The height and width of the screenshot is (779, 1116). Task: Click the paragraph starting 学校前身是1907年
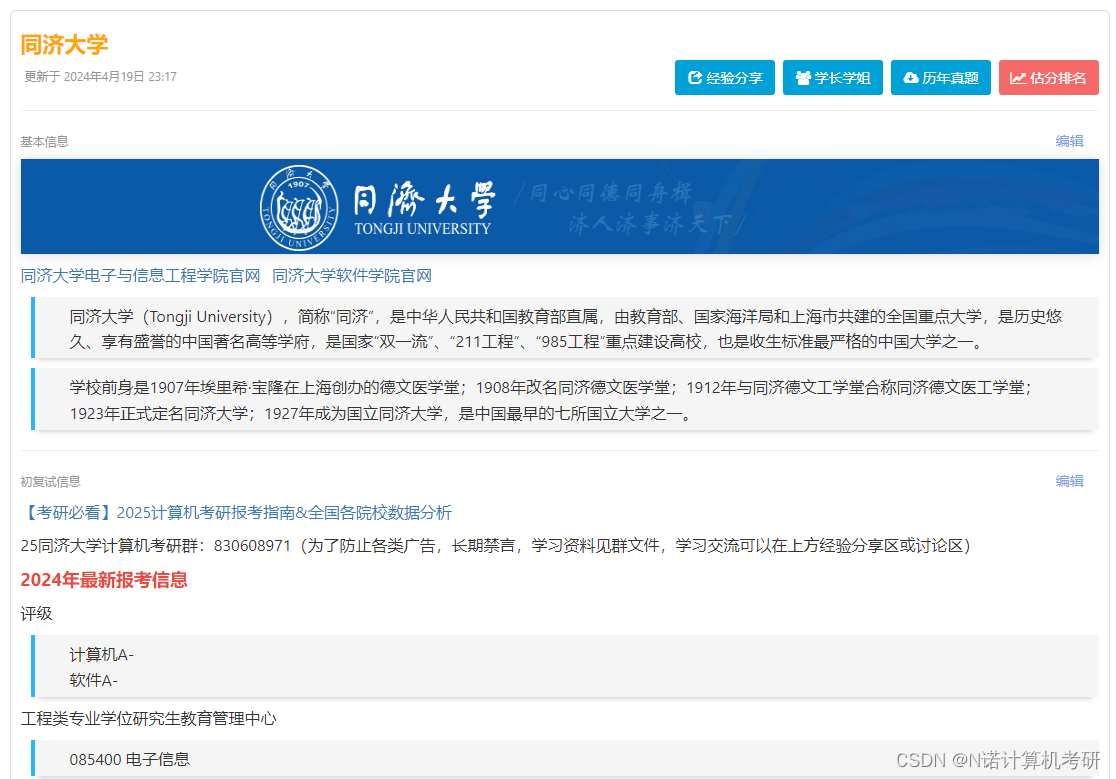[x=552, y=401]
